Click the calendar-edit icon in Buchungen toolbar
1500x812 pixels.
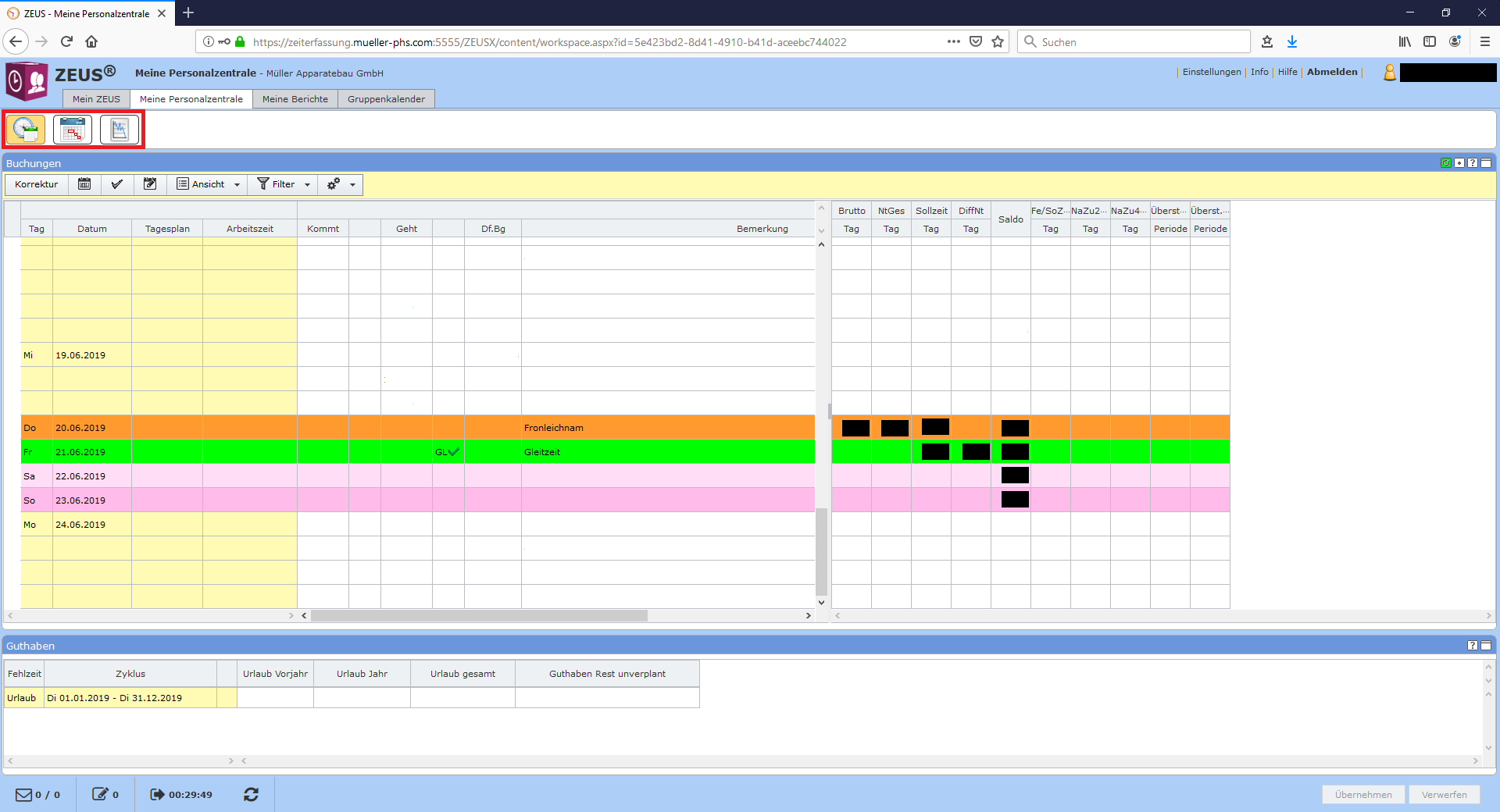point(150,184)
